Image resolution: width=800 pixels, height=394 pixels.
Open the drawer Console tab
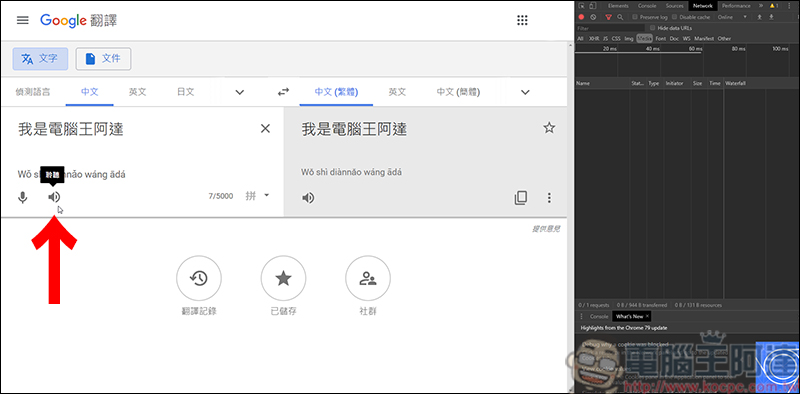[x=599, y=316]
